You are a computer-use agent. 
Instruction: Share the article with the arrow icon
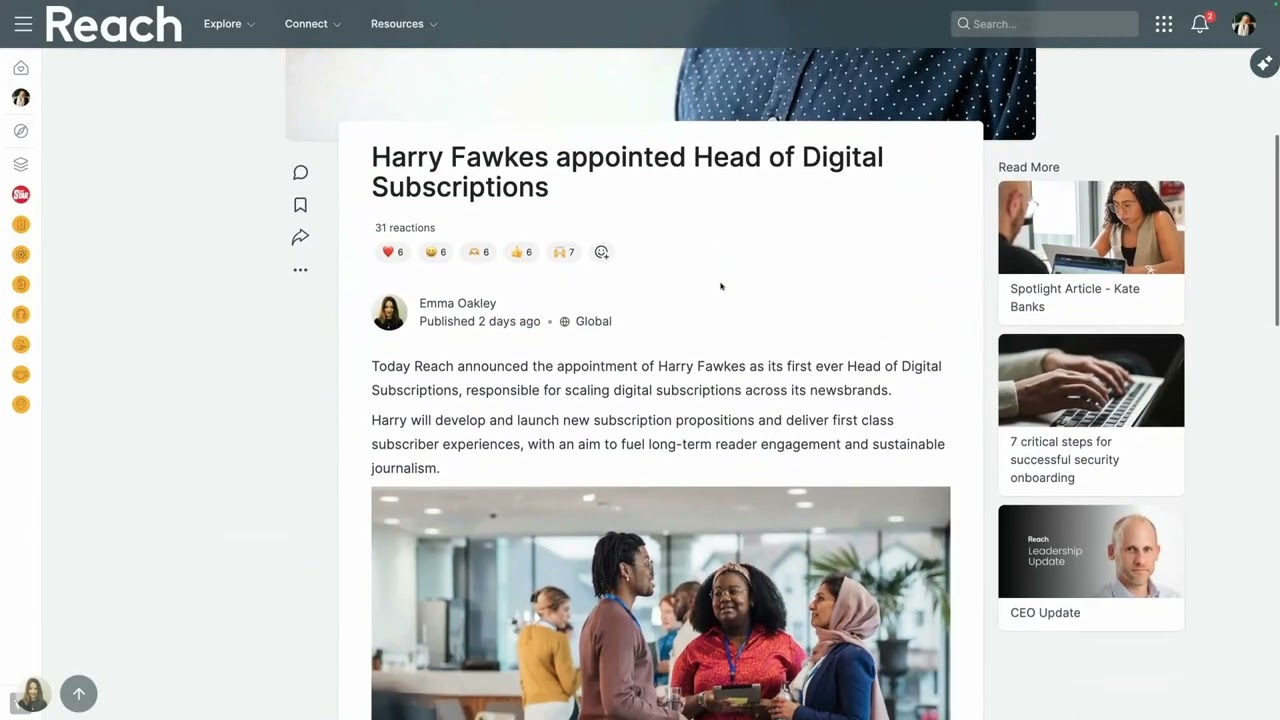tap(300, 237)
